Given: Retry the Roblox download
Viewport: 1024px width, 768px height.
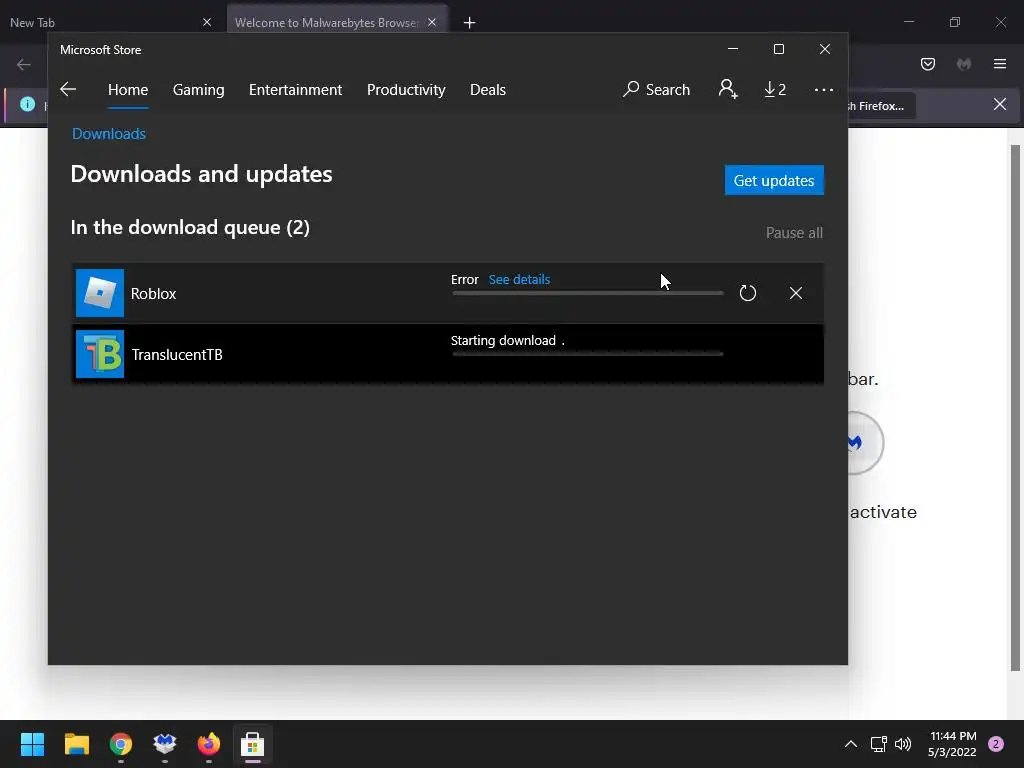Looking at the screenshot, I should click(x=748, y=293).
